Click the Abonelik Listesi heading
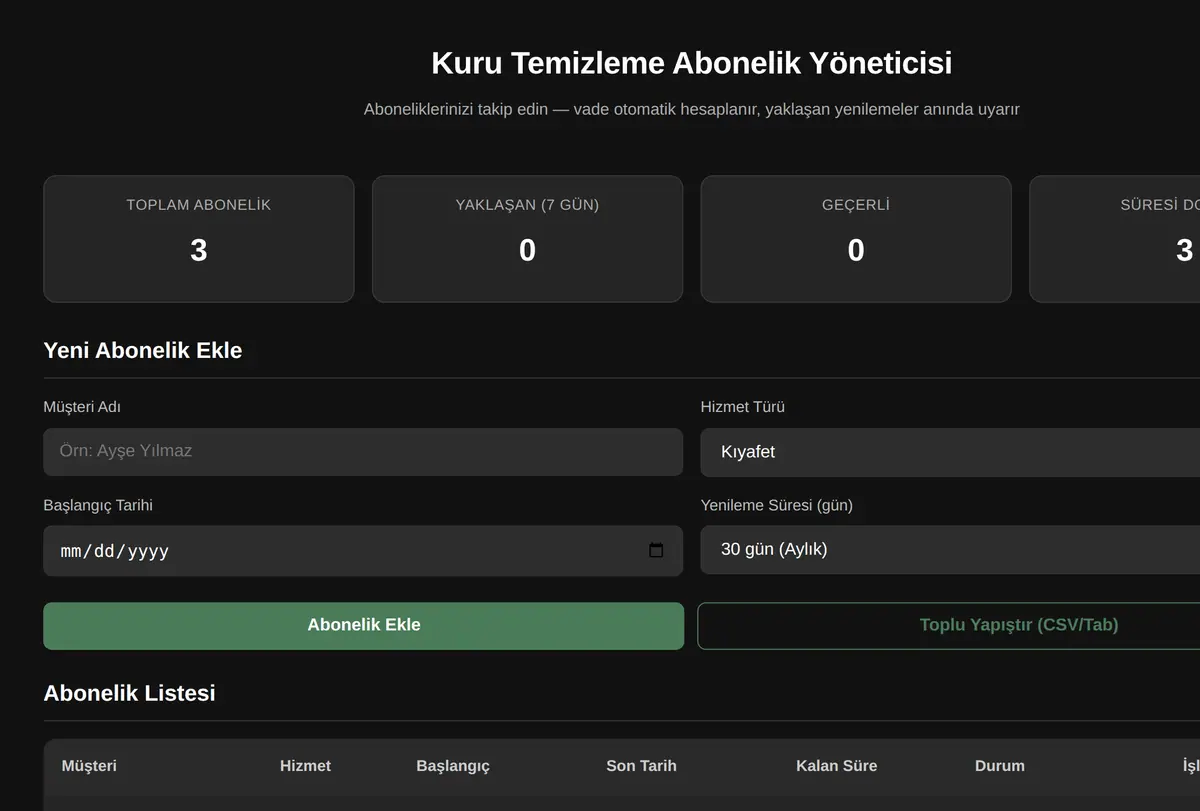 tap(130, 693)
